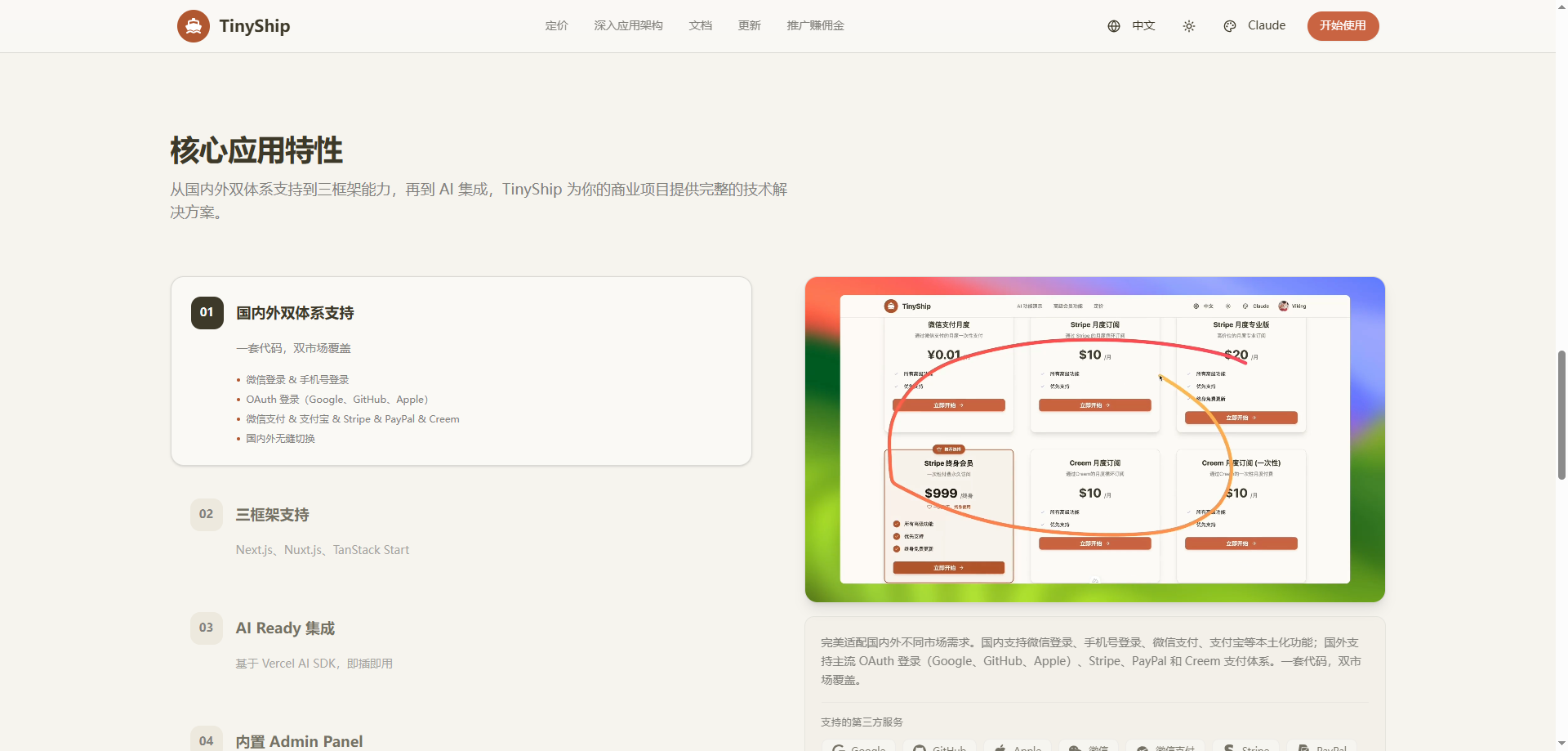The image size is (1568, 751).
Task: Click the 支持的第三方服务 label
Action: click(x=862, y=722)
